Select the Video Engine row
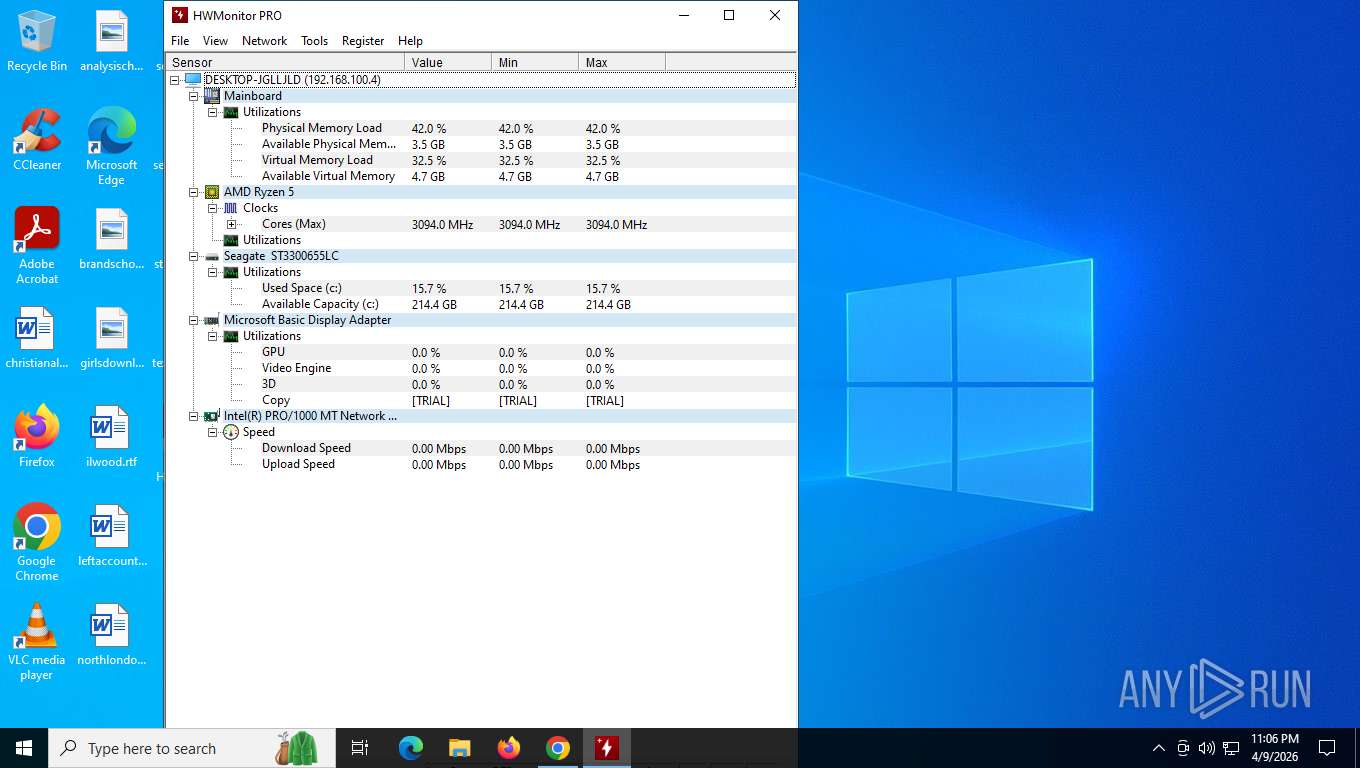Viewport: 1360px width, 768px height. coord(481,368)
